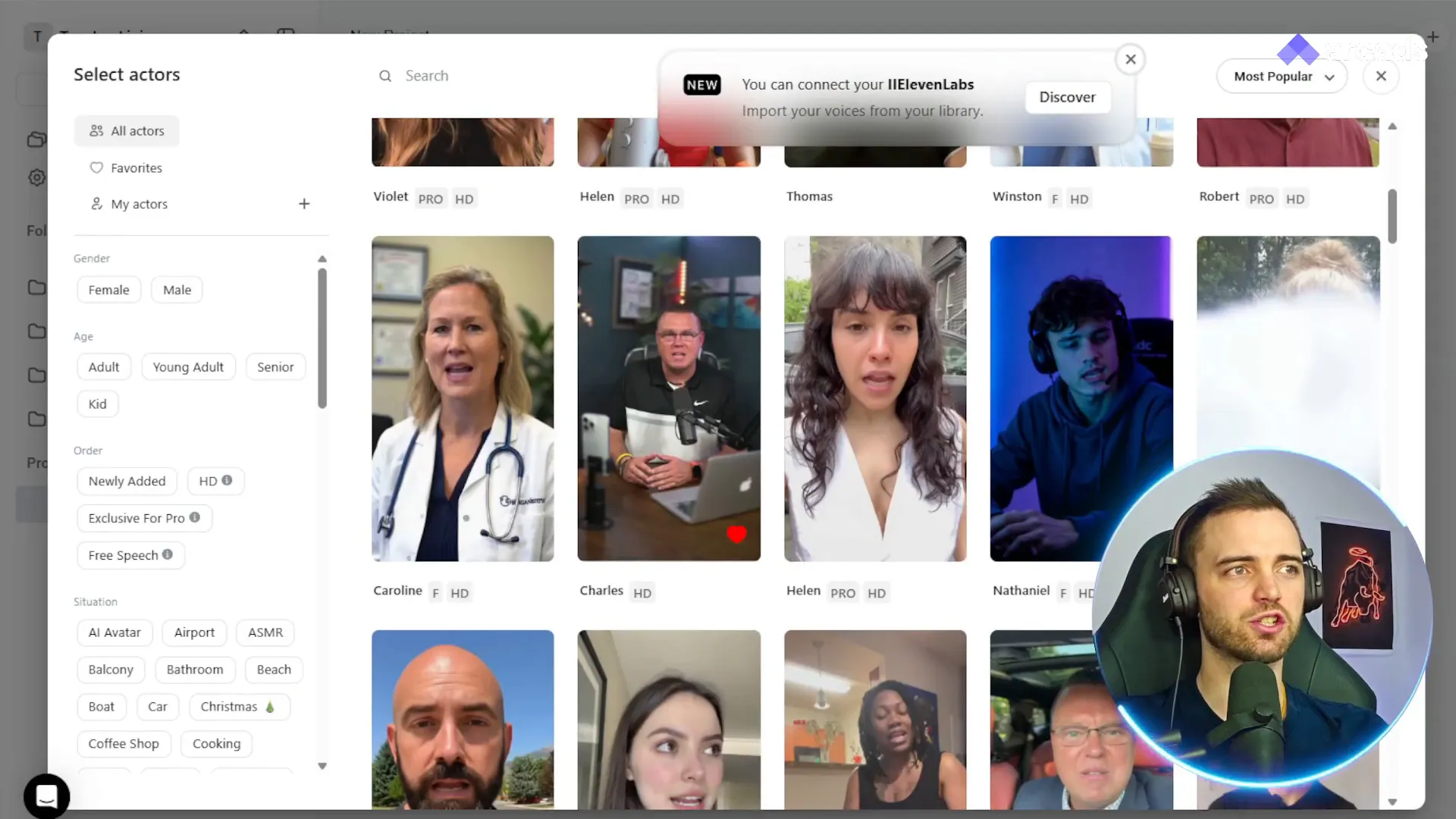Filter by Car situation
Screen dimensions: 1456x819
[158, 707]
